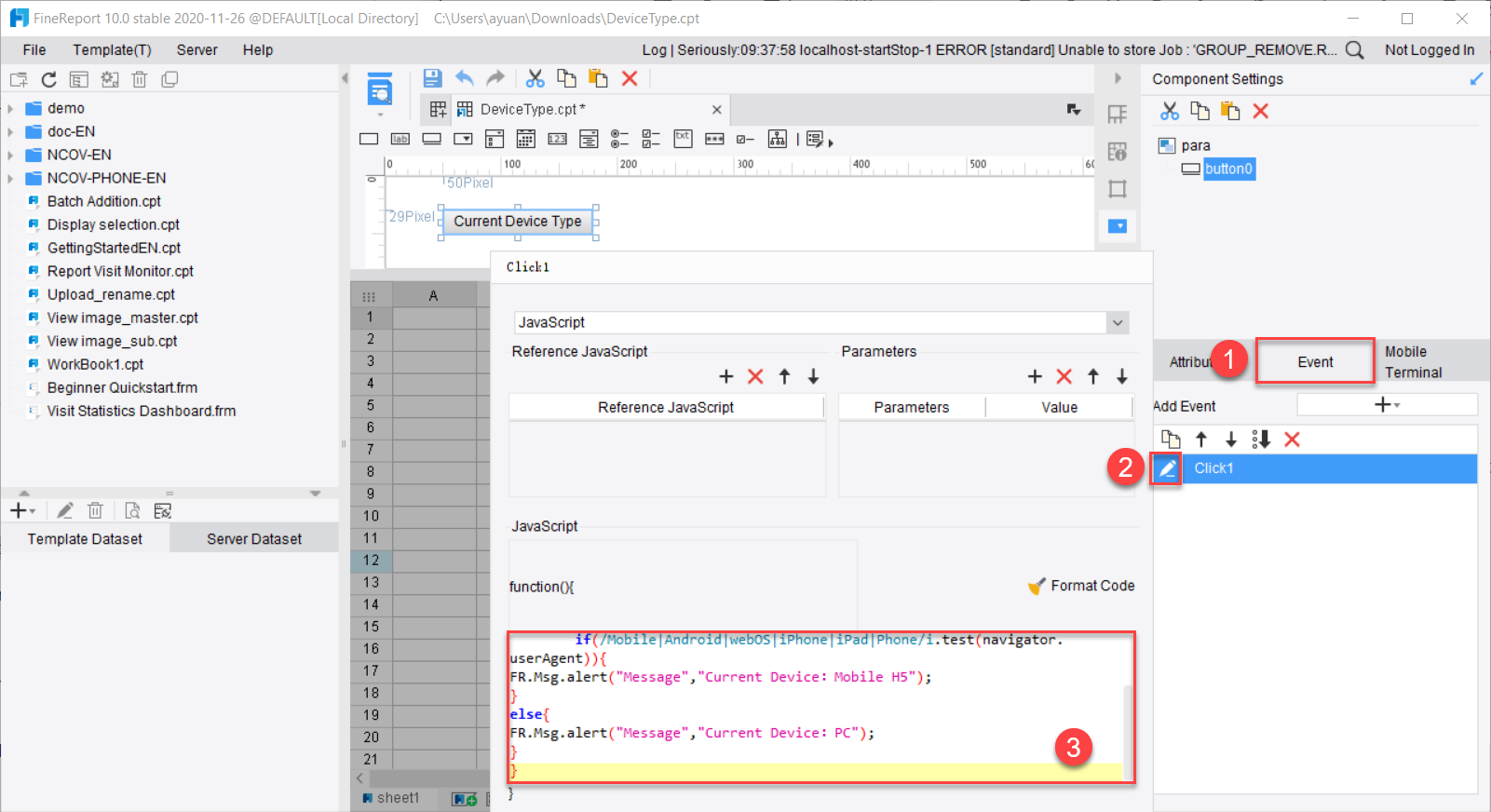
Task: Move the Click1 event up
Action: [x=1201, y=440]
